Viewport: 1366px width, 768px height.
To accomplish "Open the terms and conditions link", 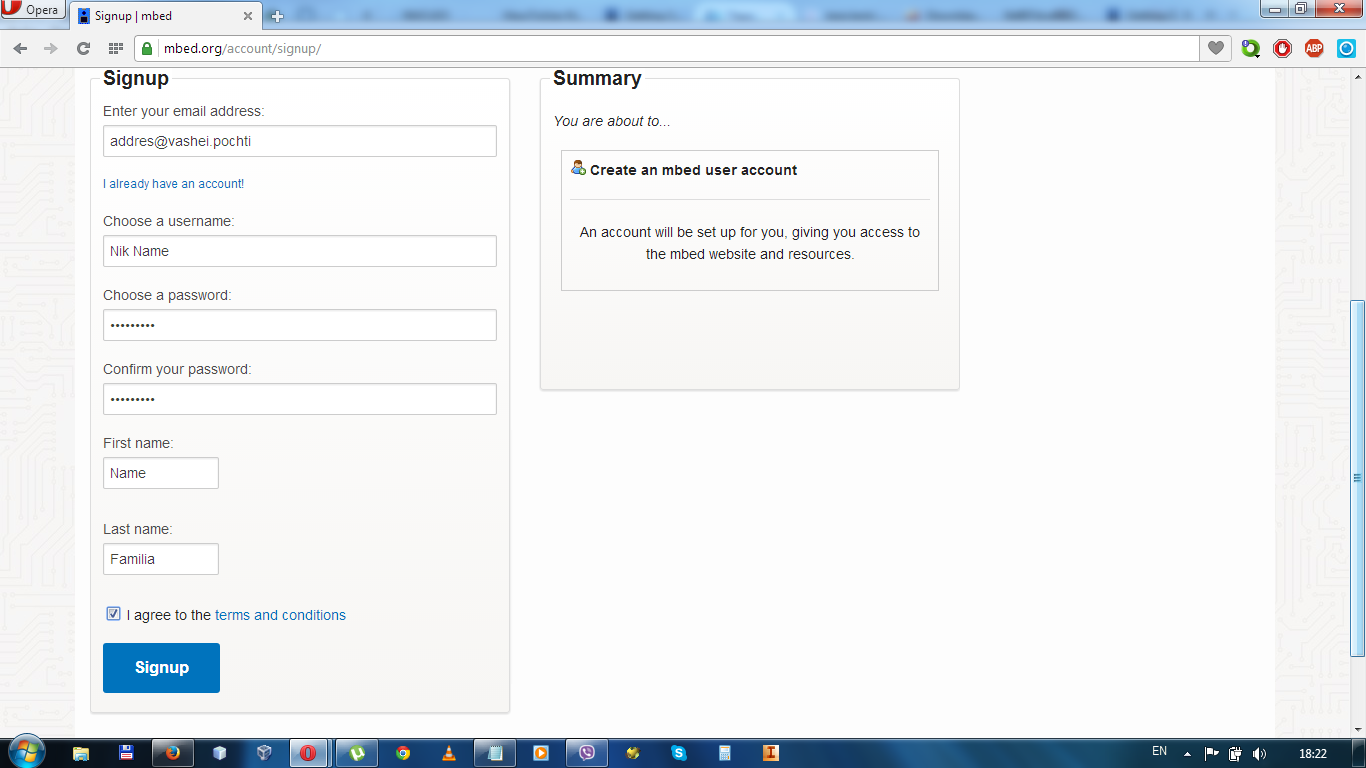I will (280, 615).
